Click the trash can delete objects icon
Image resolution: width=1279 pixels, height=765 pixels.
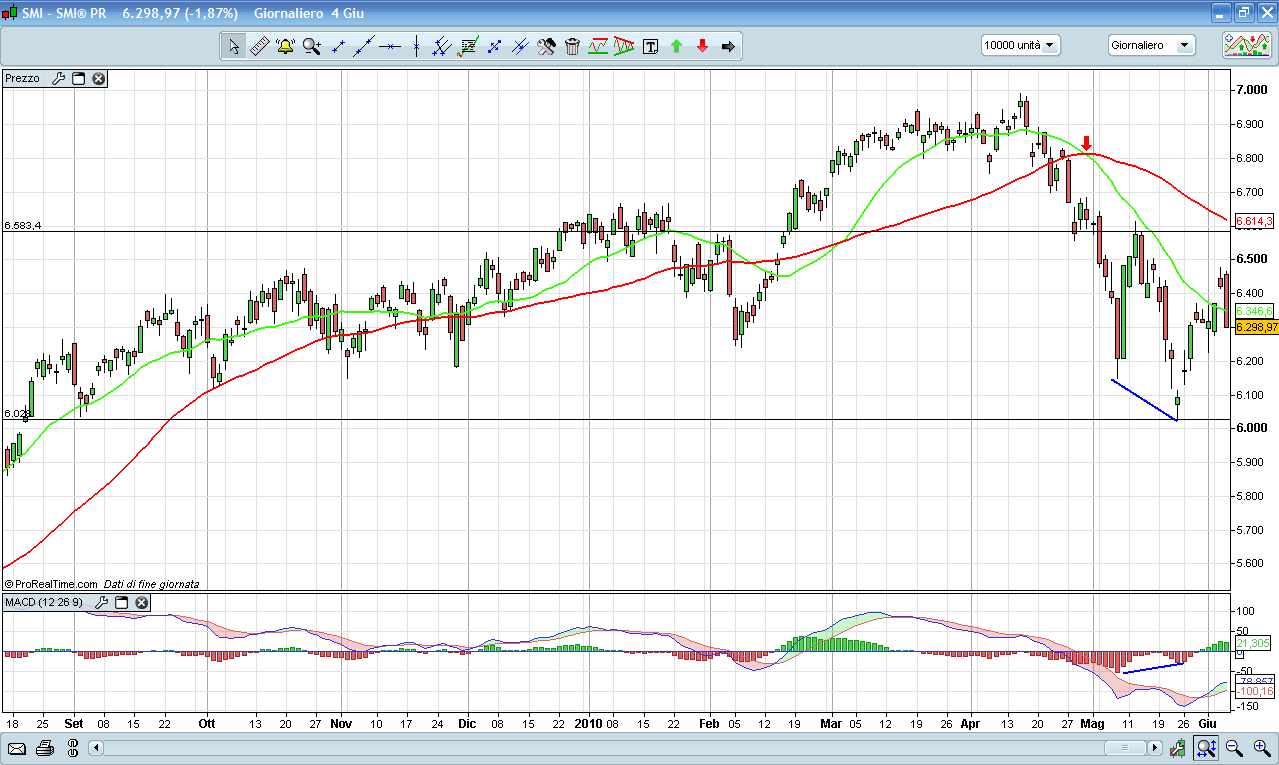point(572,46)
